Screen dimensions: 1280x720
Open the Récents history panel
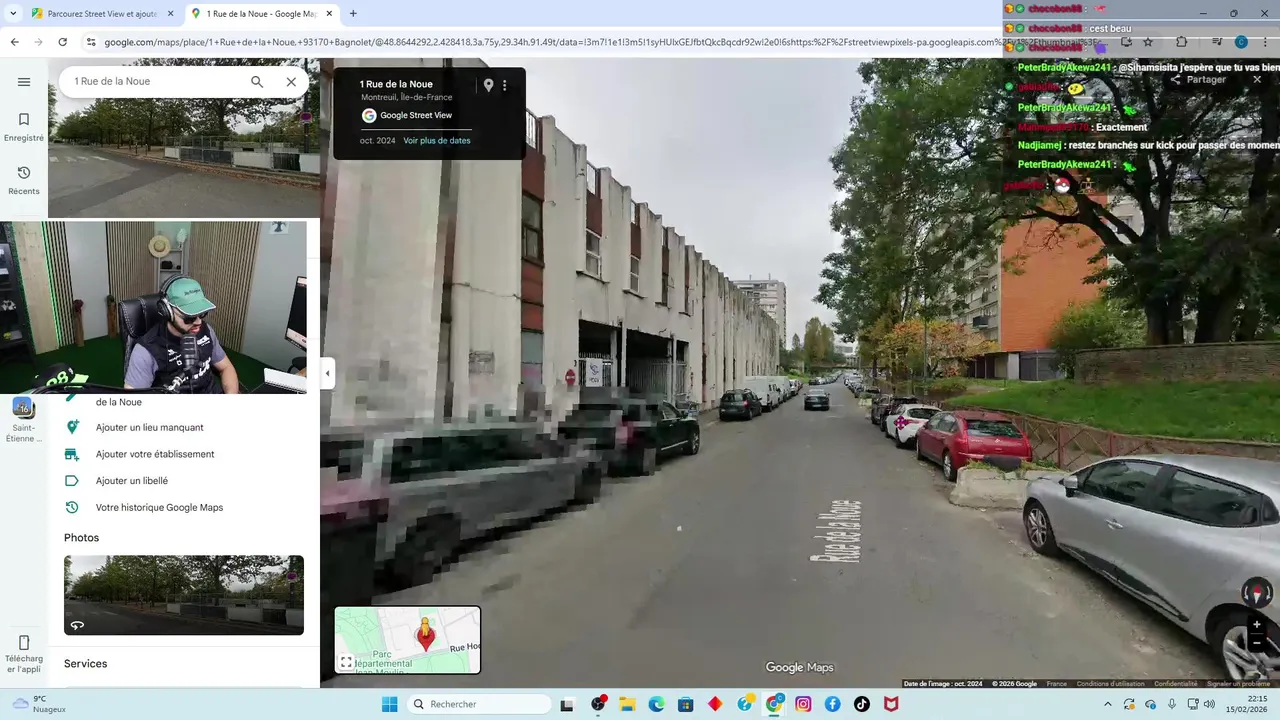tap(24, 181)
